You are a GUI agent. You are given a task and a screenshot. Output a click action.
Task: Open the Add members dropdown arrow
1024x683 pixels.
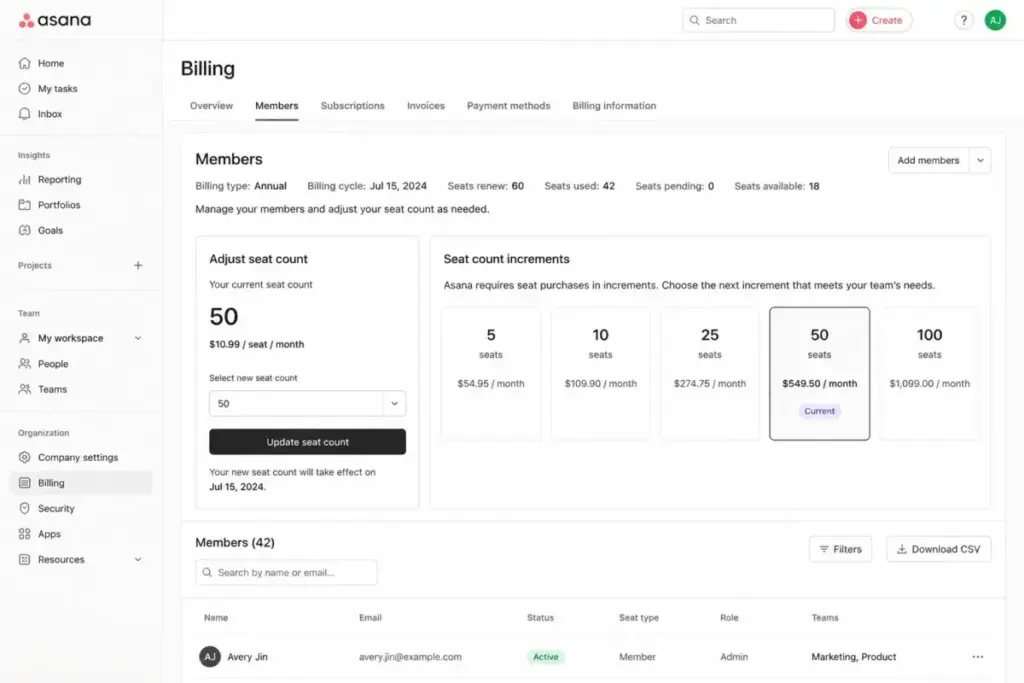(980, 161)
